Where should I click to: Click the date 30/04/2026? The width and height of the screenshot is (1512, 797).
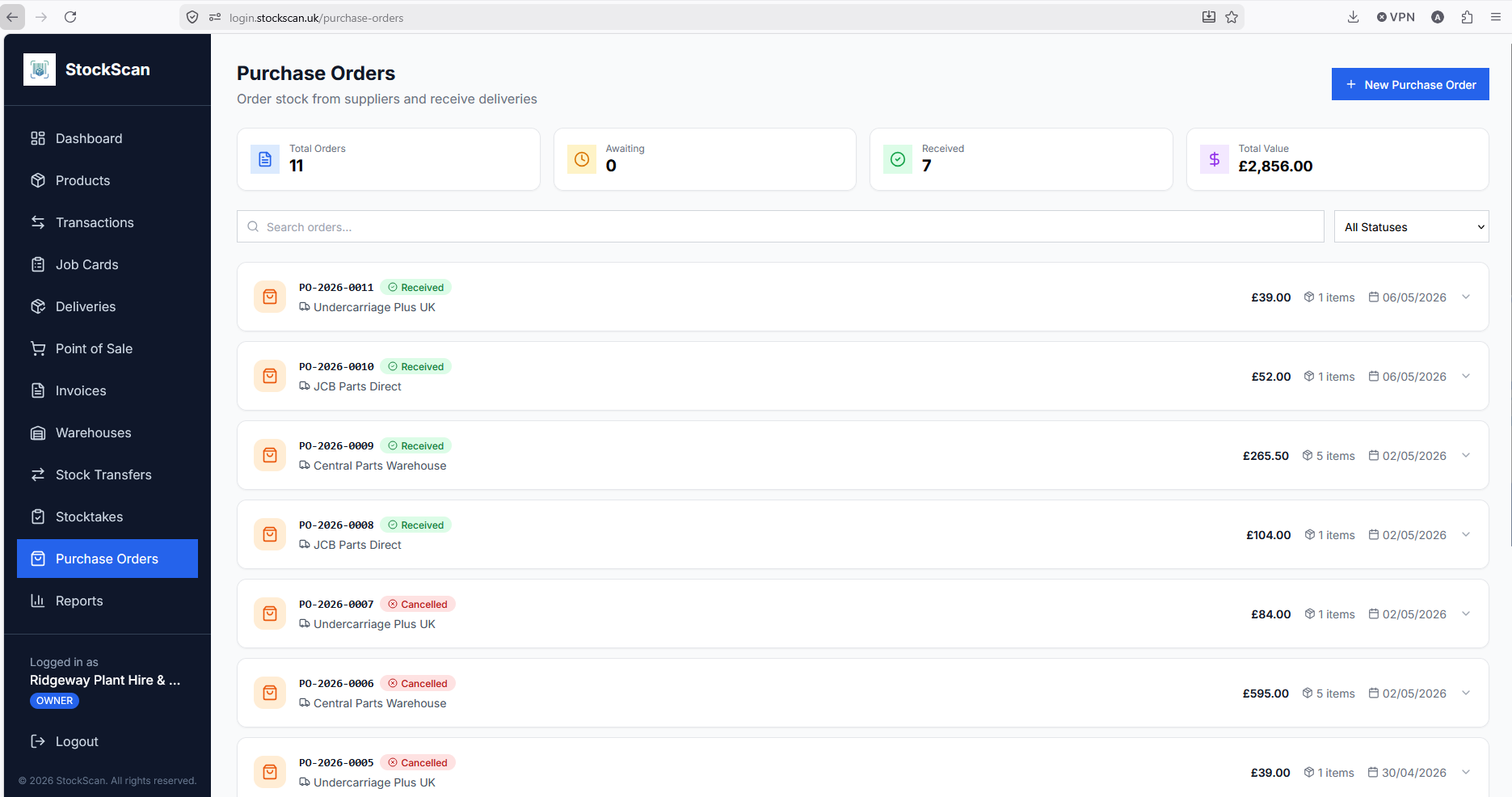pos(1413,773)
